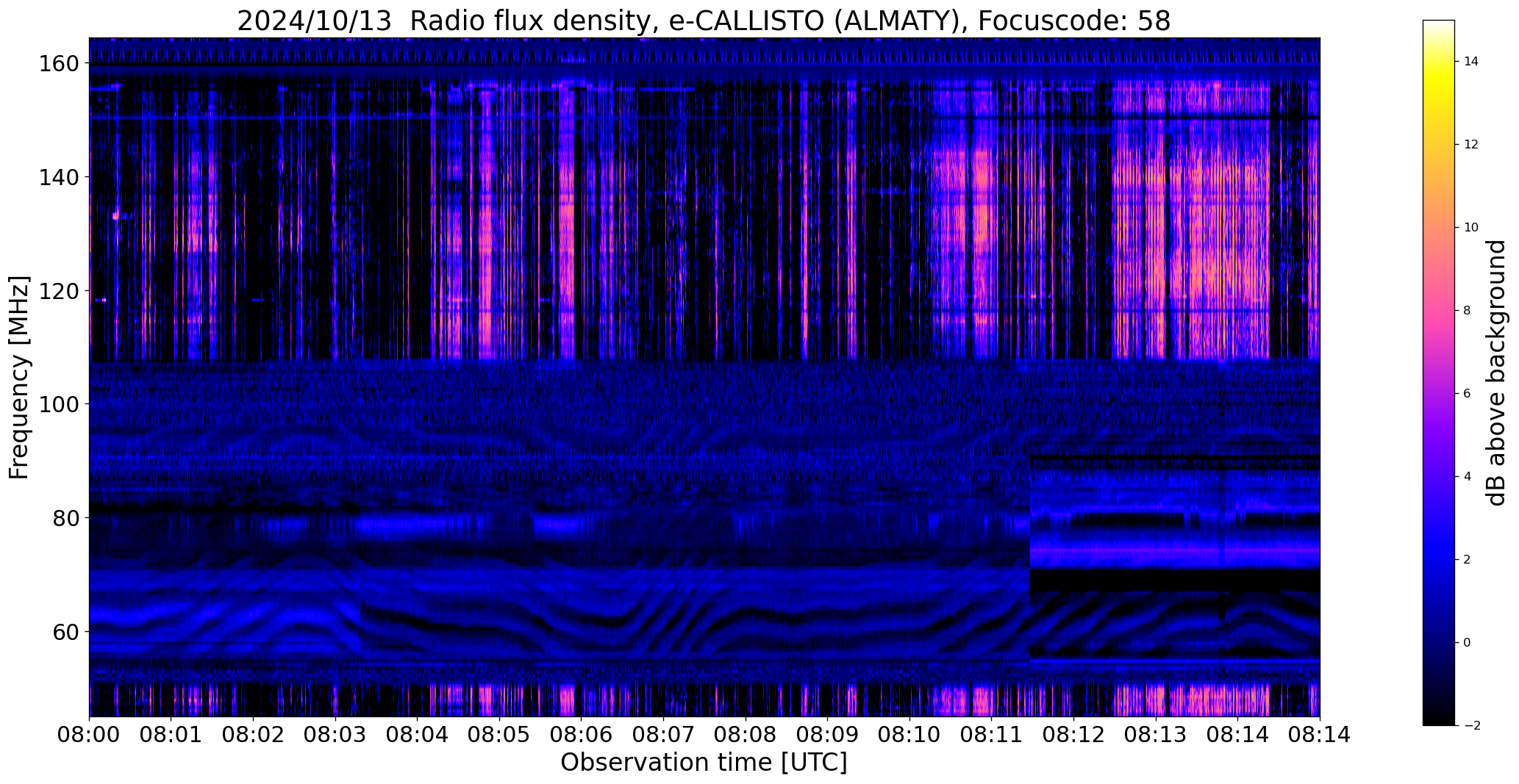Click the "Frequency [MHz]" y-axis label
This screenshot has width=1519, height=784.
tap(20, 377)
